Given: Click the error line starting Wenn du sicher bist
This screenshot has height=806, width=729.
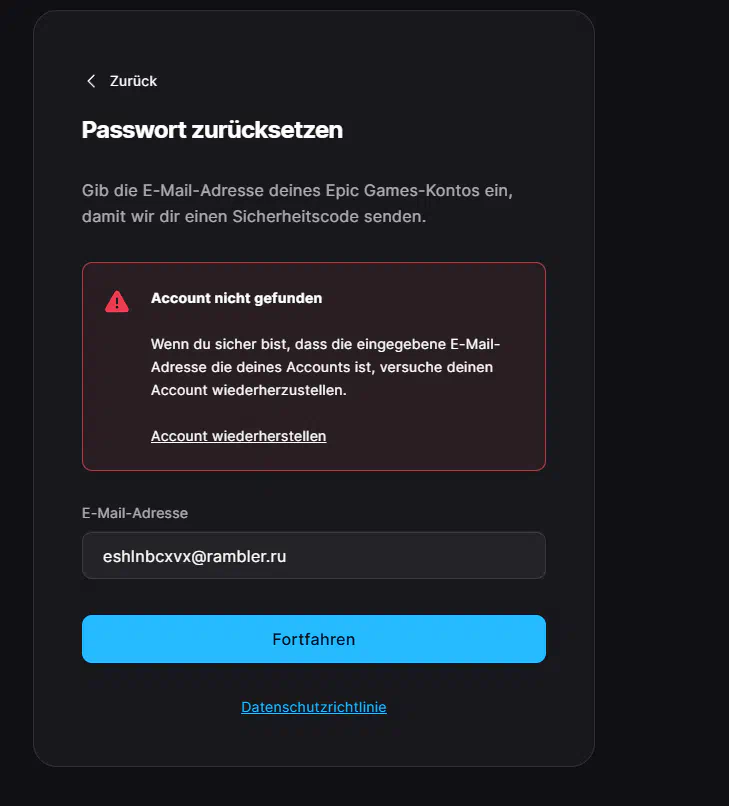Looking at the screenshot, I should pos(325,344).
